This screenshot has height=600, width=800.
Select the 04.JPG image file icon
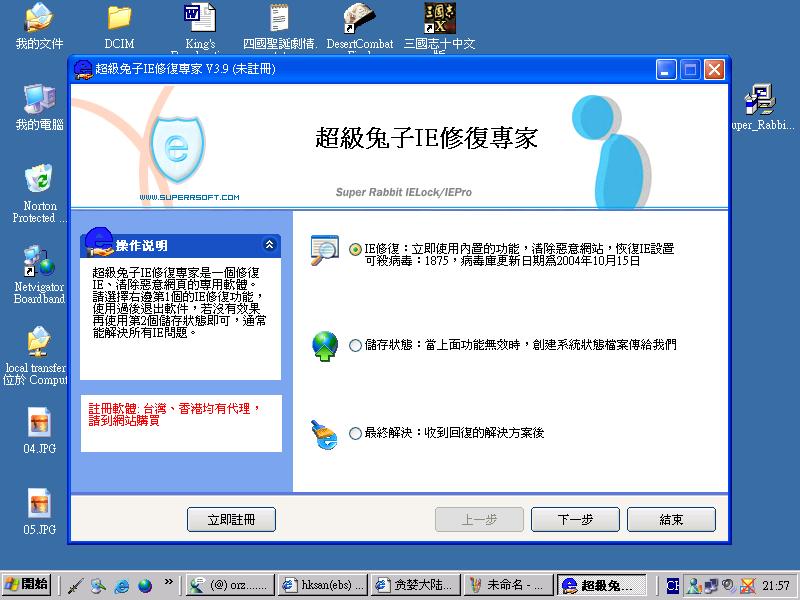pyautogui.click(x=39, y=431)
